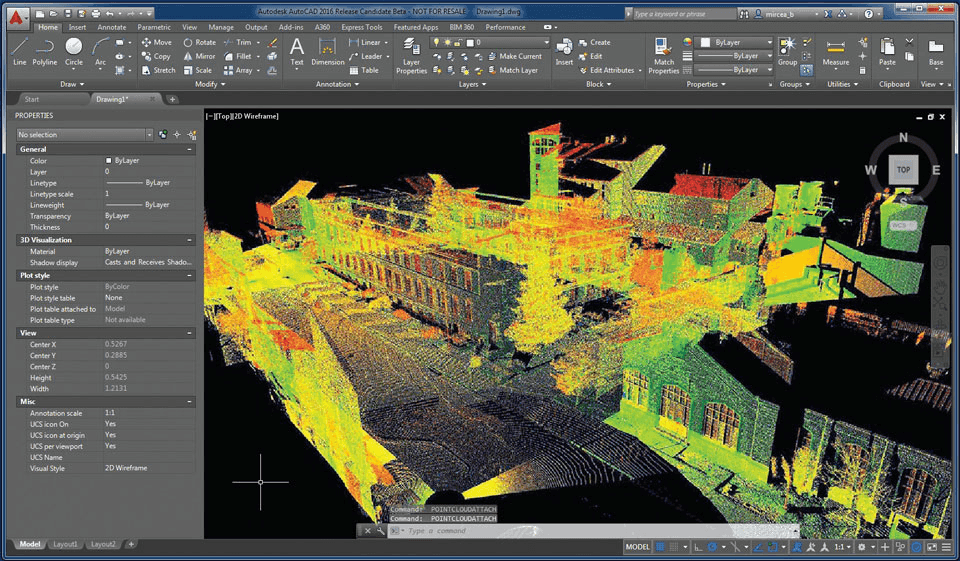Activate the Rotate command
This screenshot has height=561, width=960.
[x=200, y=42]
